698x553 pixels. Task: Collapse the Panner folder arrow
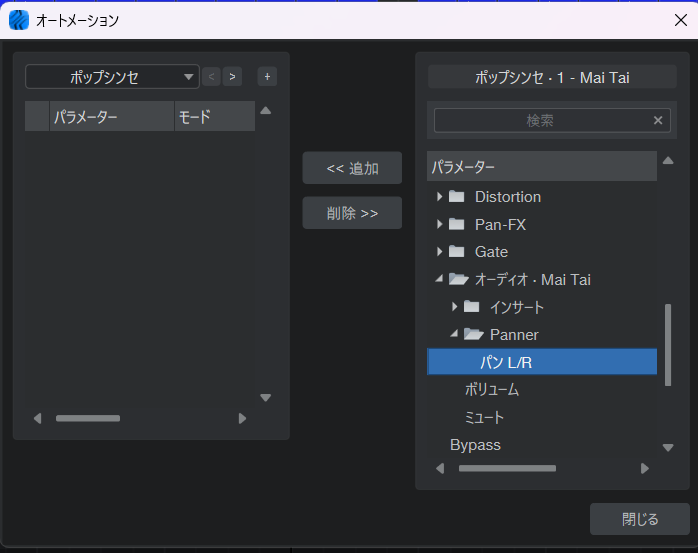tap(454, 333)
